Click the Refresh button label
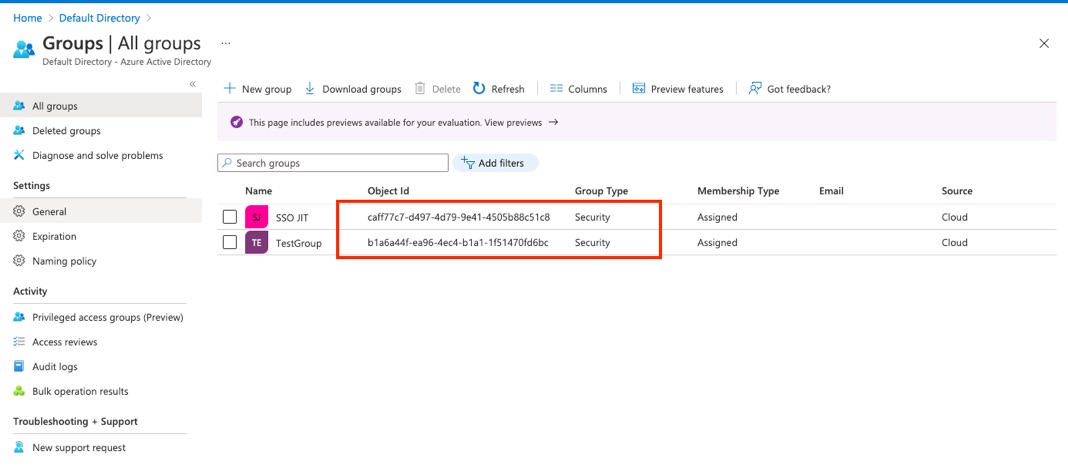 point(508,89)
